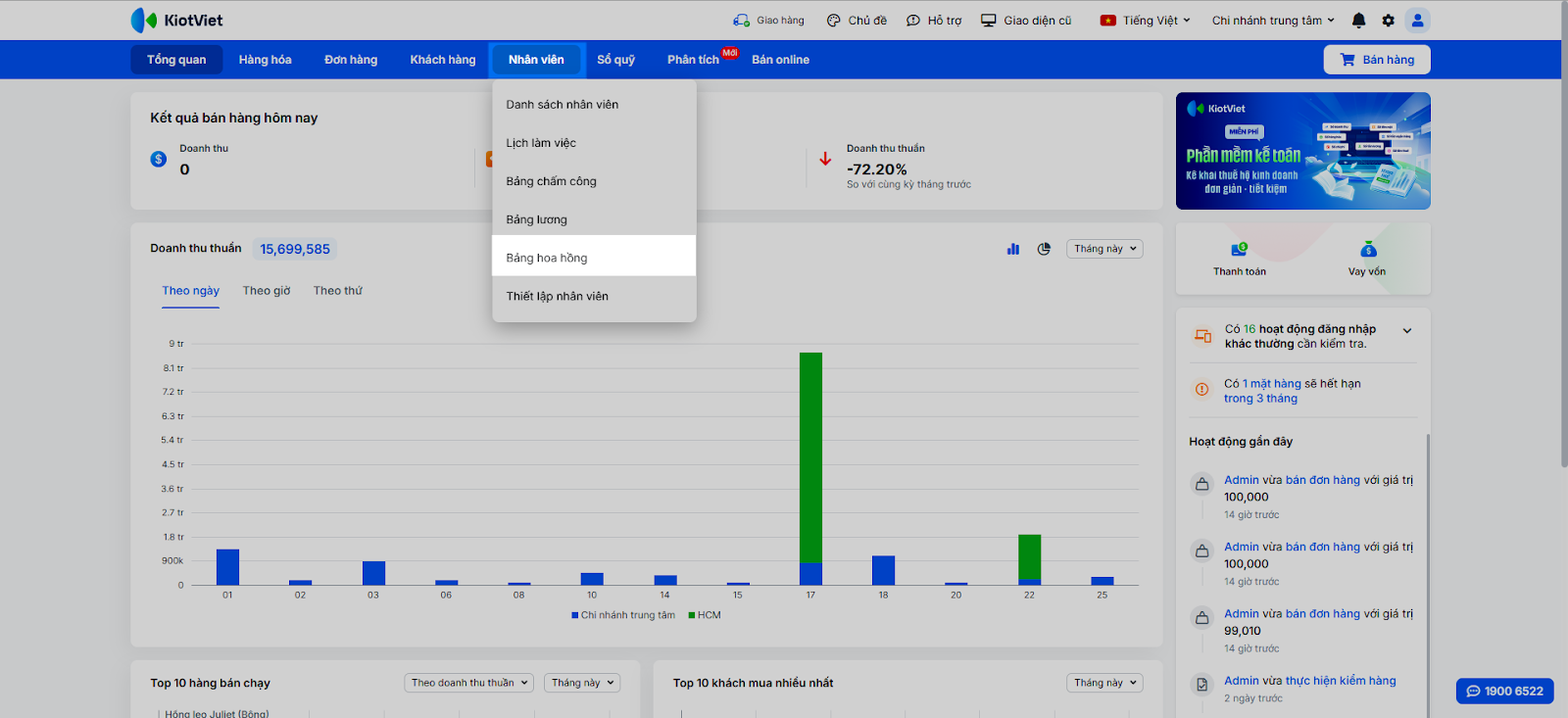Click the user account avatar icon
This screenshot has width=1568, height=718.
point(1417,21)
